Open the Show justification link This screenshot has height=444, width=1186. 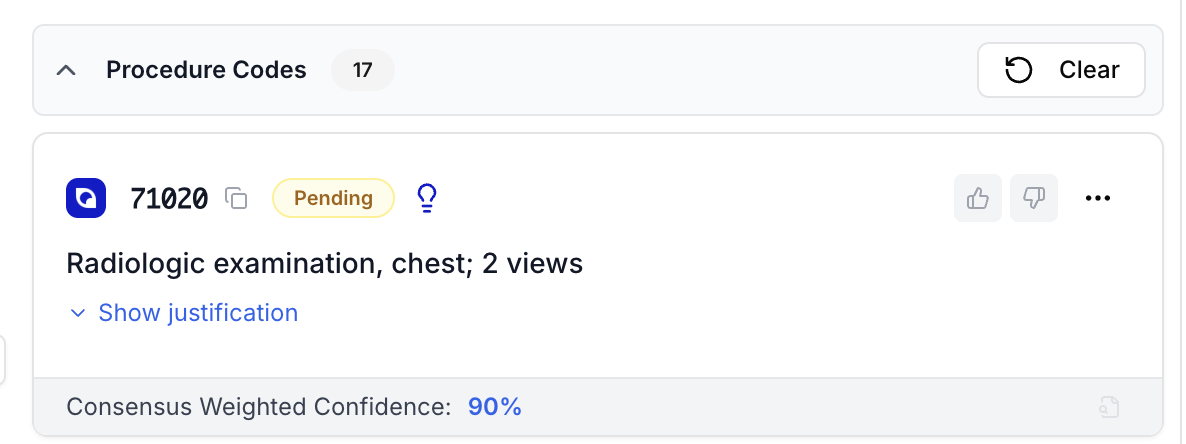point(198,313)
